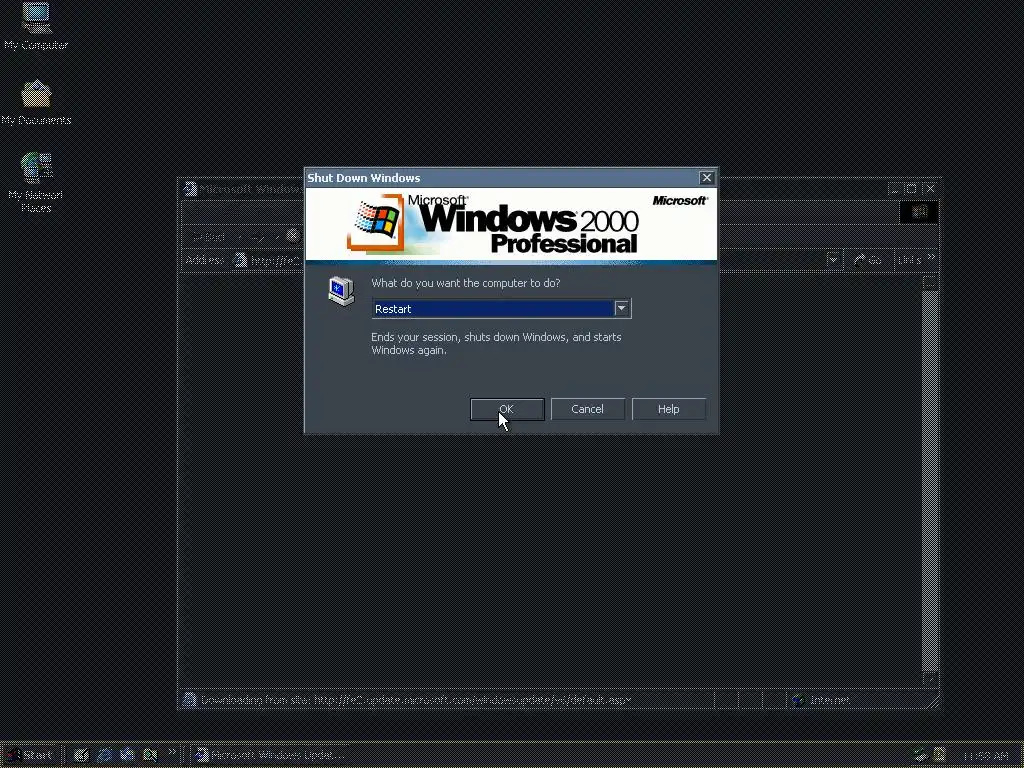Click scrollbar up arrow in browser window
1024x768 pixels.
930,283
